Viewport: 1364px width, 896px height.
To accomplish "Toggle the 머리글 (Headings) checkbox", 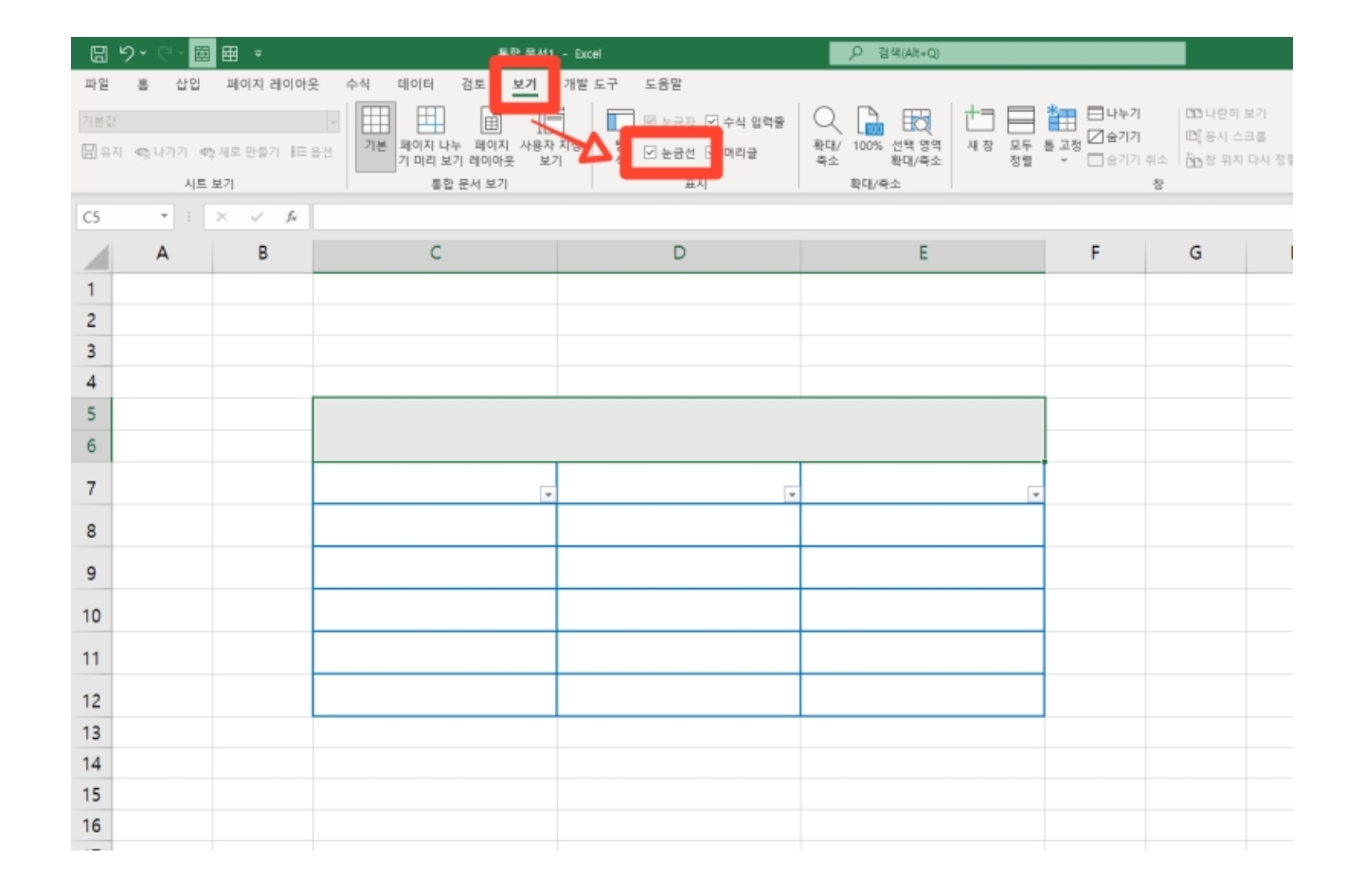I will [712, 152].
